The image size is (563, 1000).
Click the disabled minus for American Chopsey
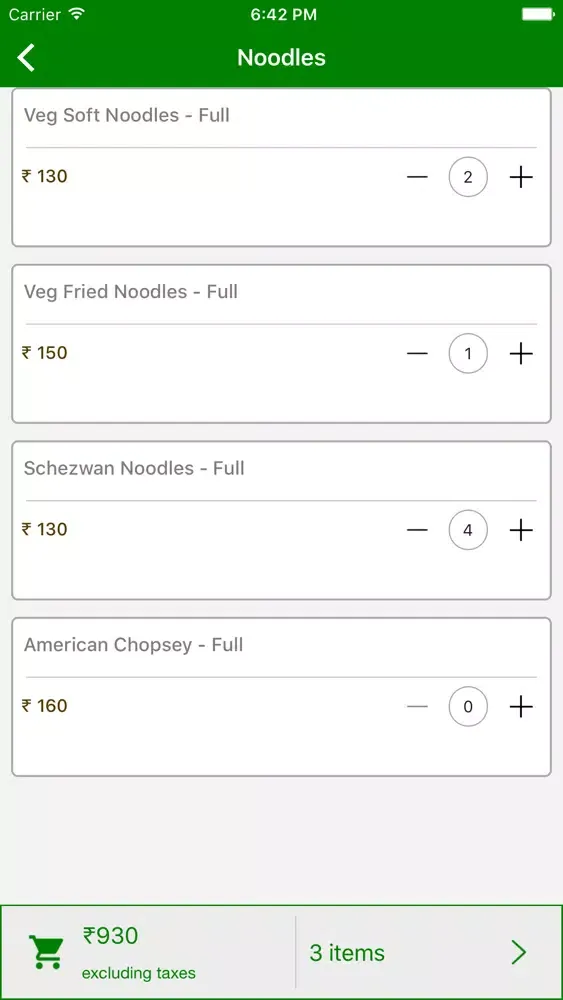[417, 706]
